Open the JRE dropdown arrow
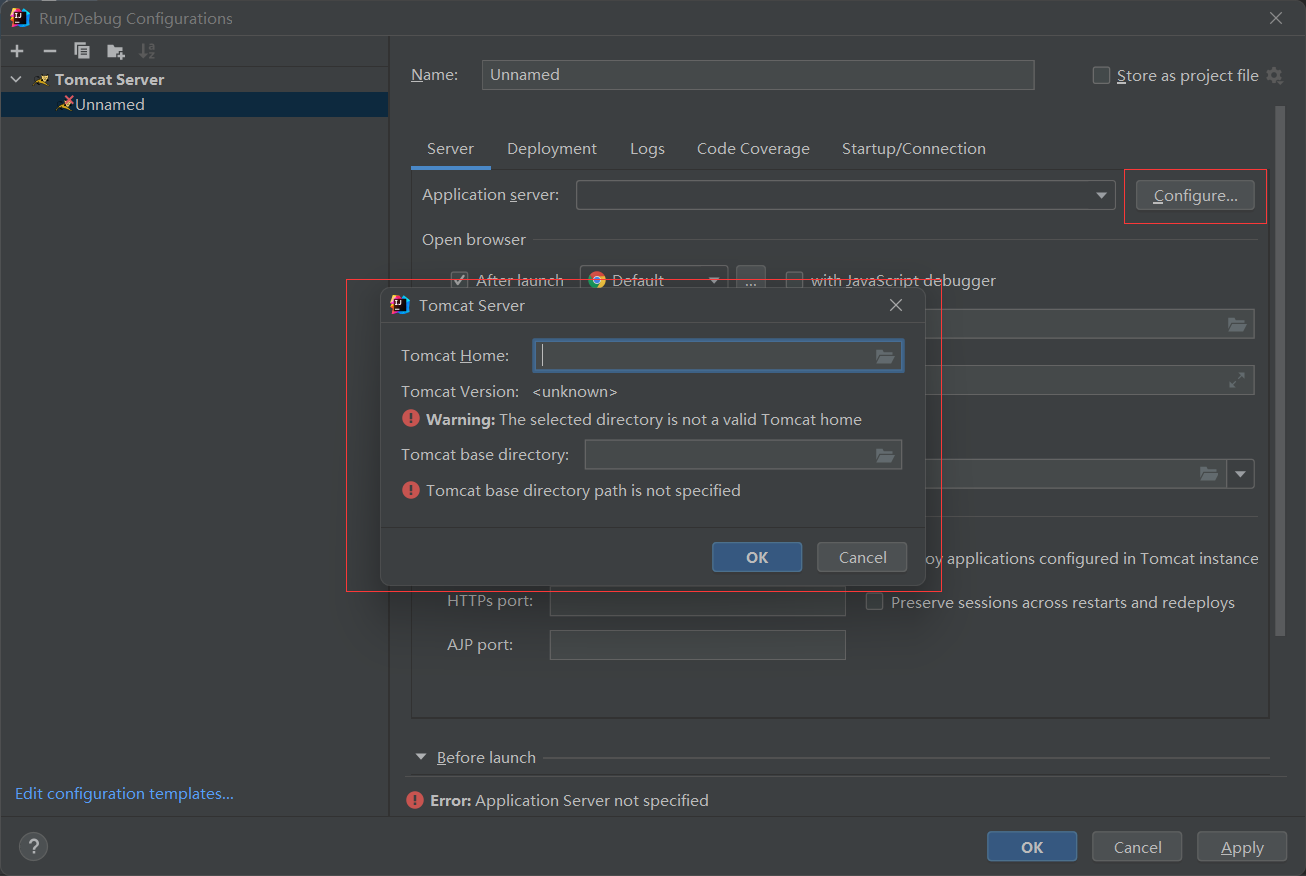The image size is (1306, 876). pos(1241,474)
